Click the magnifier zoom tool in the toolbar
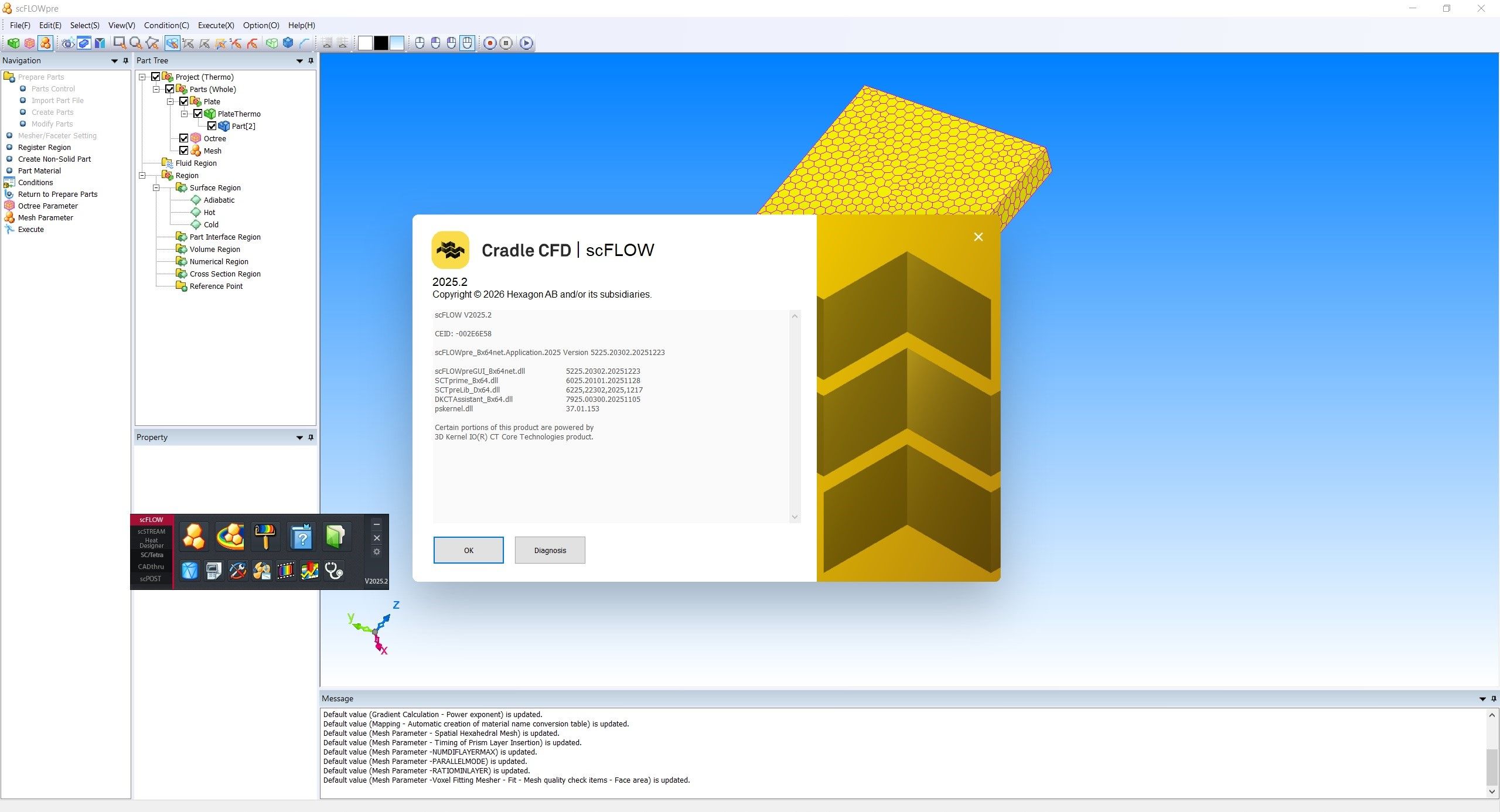Screen dimensions: 1500x812 pyautogui.click(x=136, y=43)
